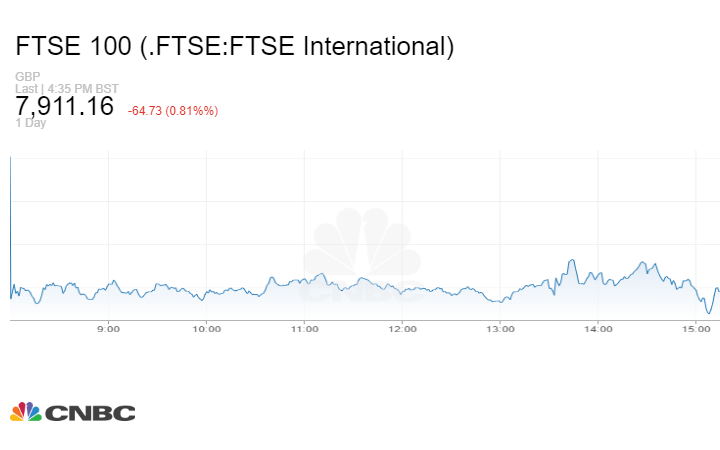Click the FTSE 100 chart title

pos(236,46)
